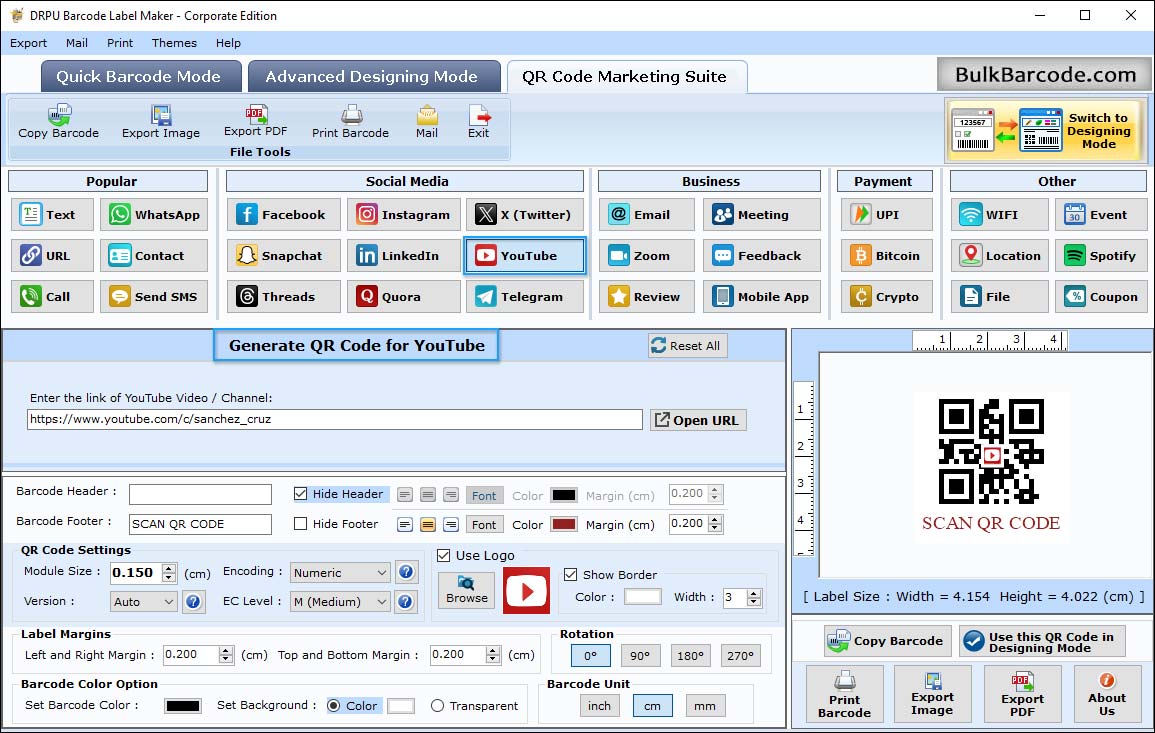Click Export Image in File Tools

[161, 122]
